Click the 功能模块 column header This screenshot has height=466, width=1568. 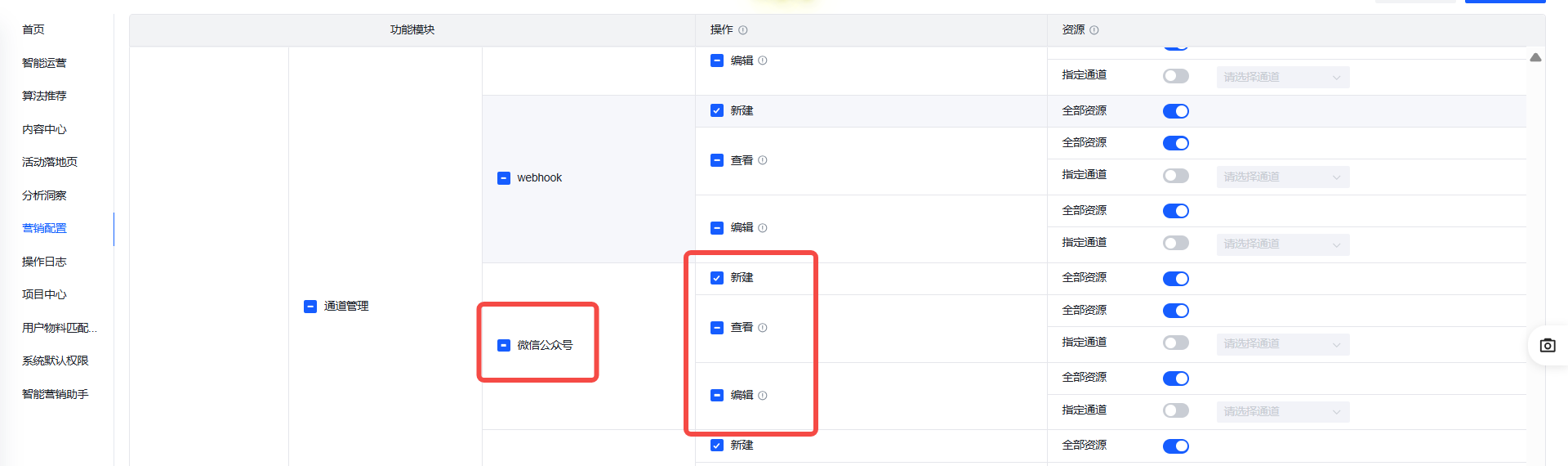click(412, 29)
